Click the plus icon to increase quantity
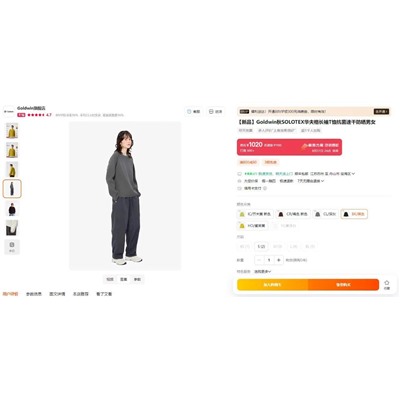400x400 pixels. [x=279, y=260]
